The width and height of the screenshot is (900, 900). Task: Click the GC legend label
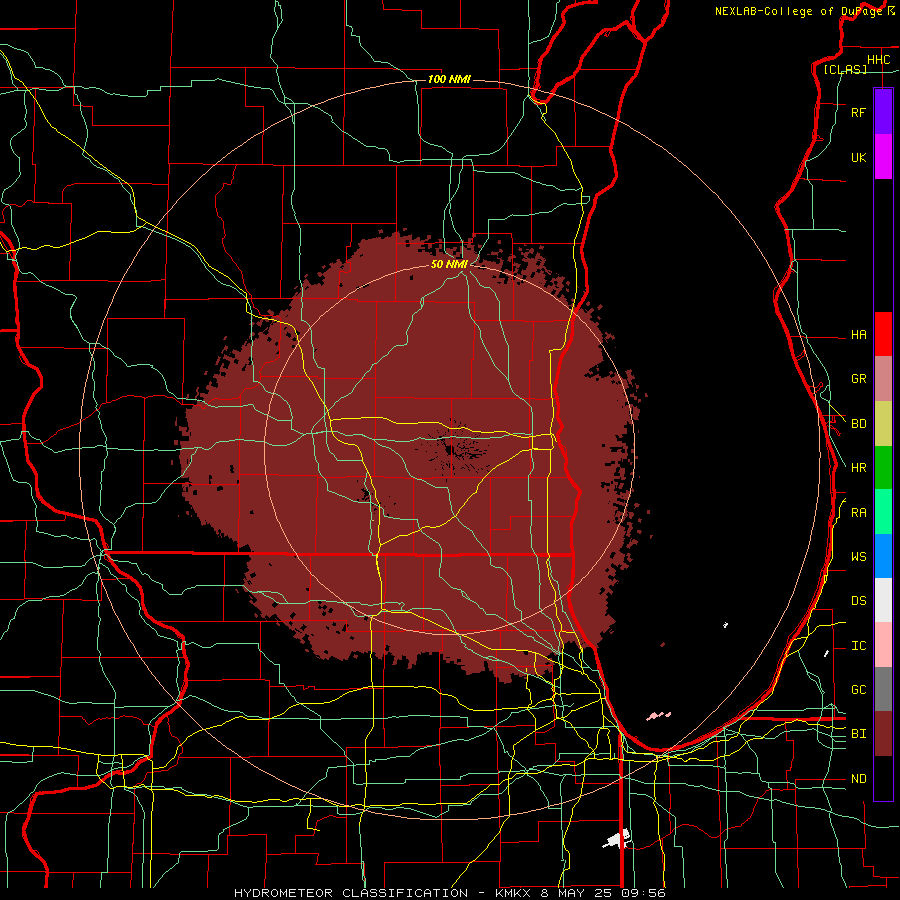[858, 689]
